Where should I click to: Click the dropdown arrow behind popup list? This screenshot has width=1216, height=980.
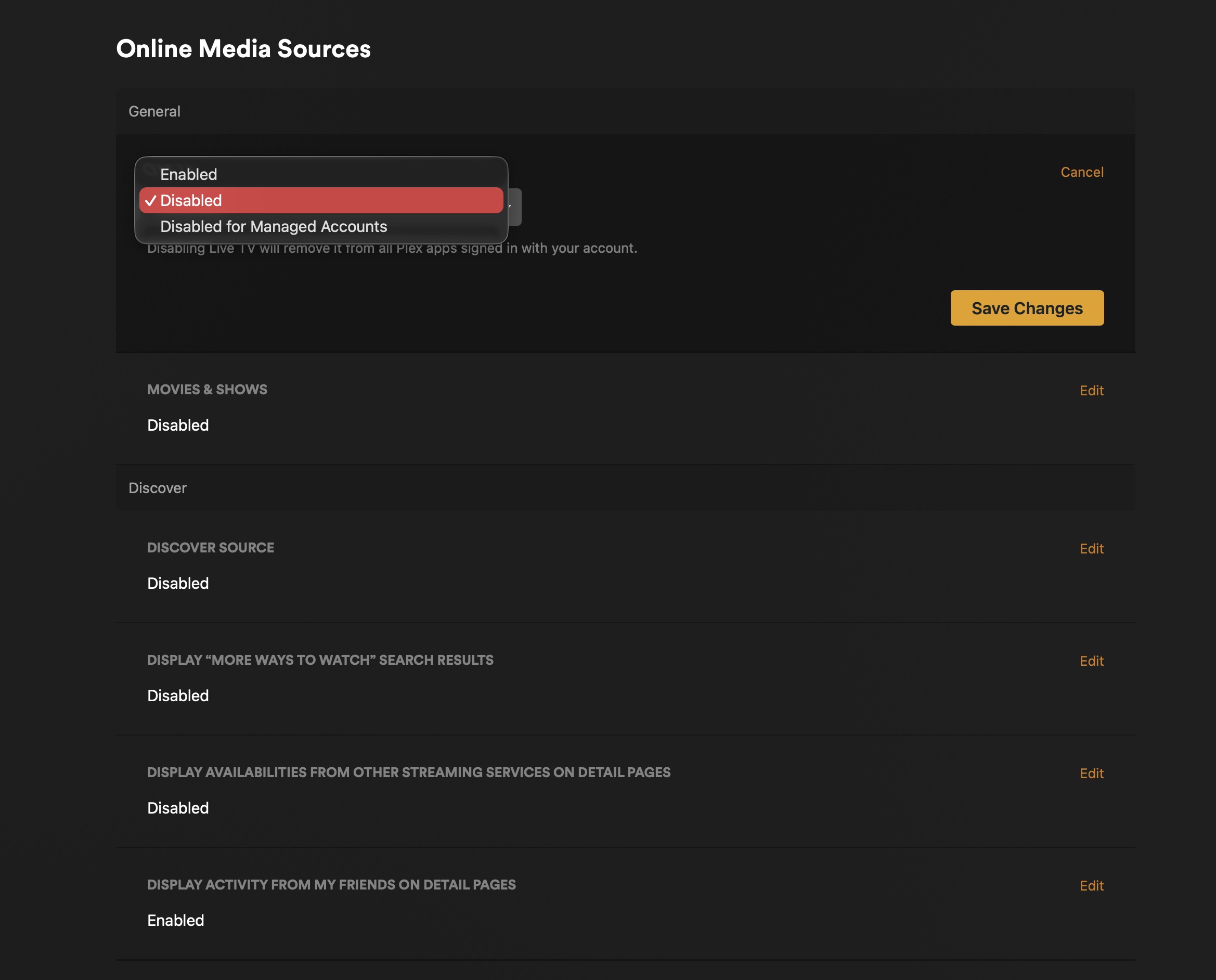coord(514,207)
